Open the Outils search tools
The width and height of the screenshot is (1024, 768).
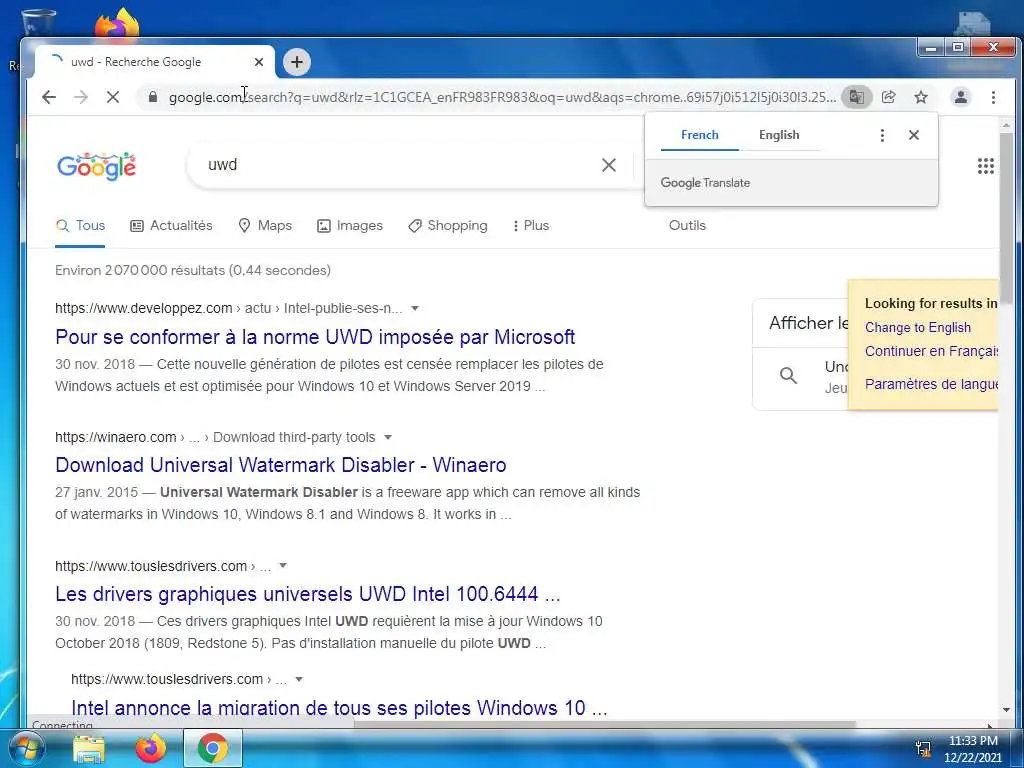pos(687,226)
